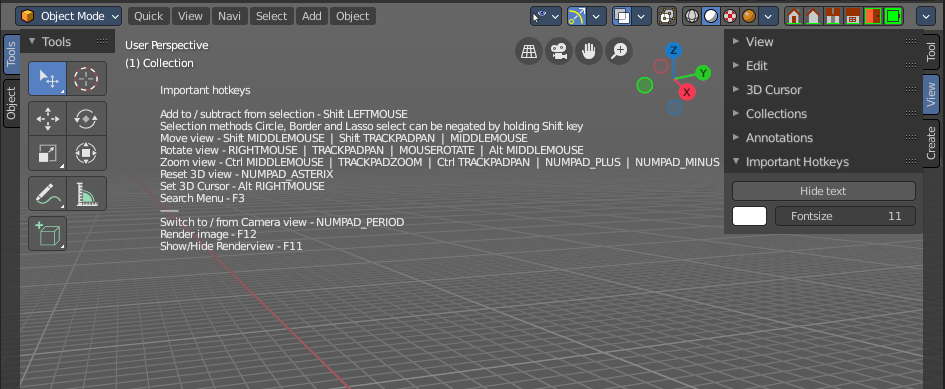Select the Transform tool
Image resolution: width=945 pixels, height=389 pixels.
coord(86,153)
